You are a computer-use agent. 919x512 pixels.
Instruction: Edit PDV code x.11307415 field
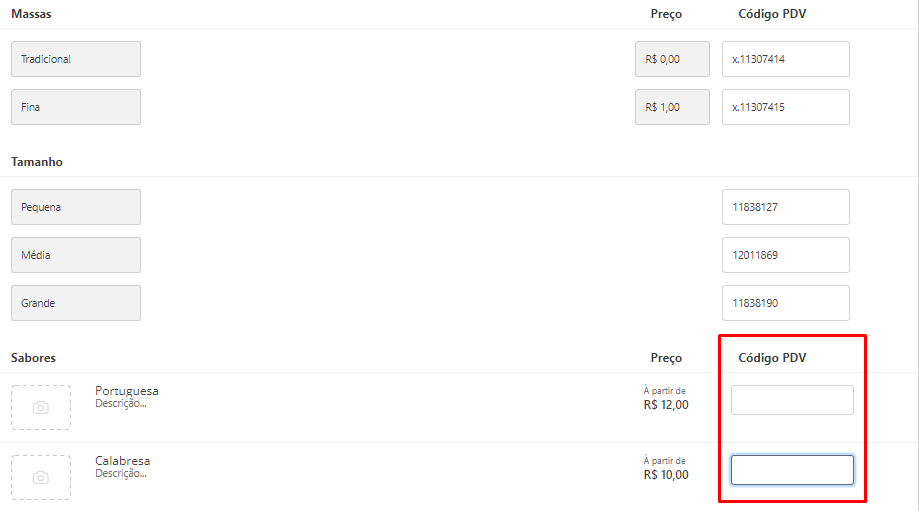click(785, 107)
